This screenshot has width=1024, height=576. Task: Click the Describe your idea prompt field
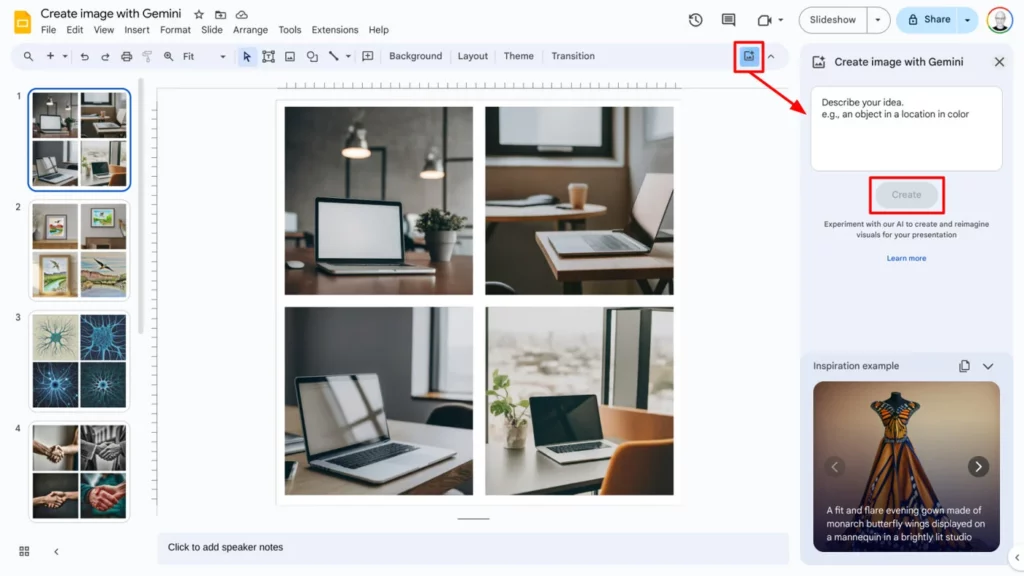click(x=906, y=129)
